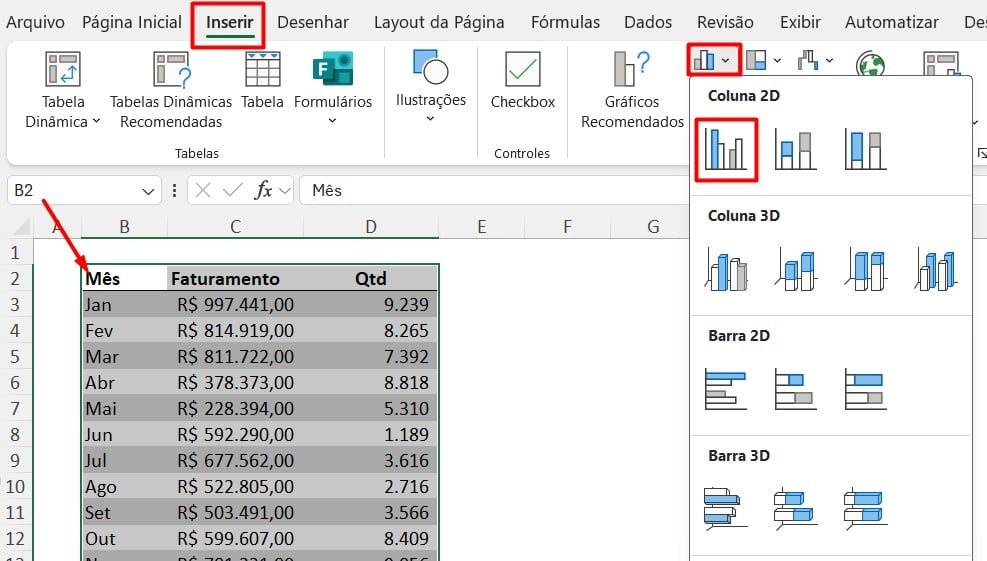987x561 pixels.
Task: Insert the 3D clustered column chart
Action: point(726,270)
